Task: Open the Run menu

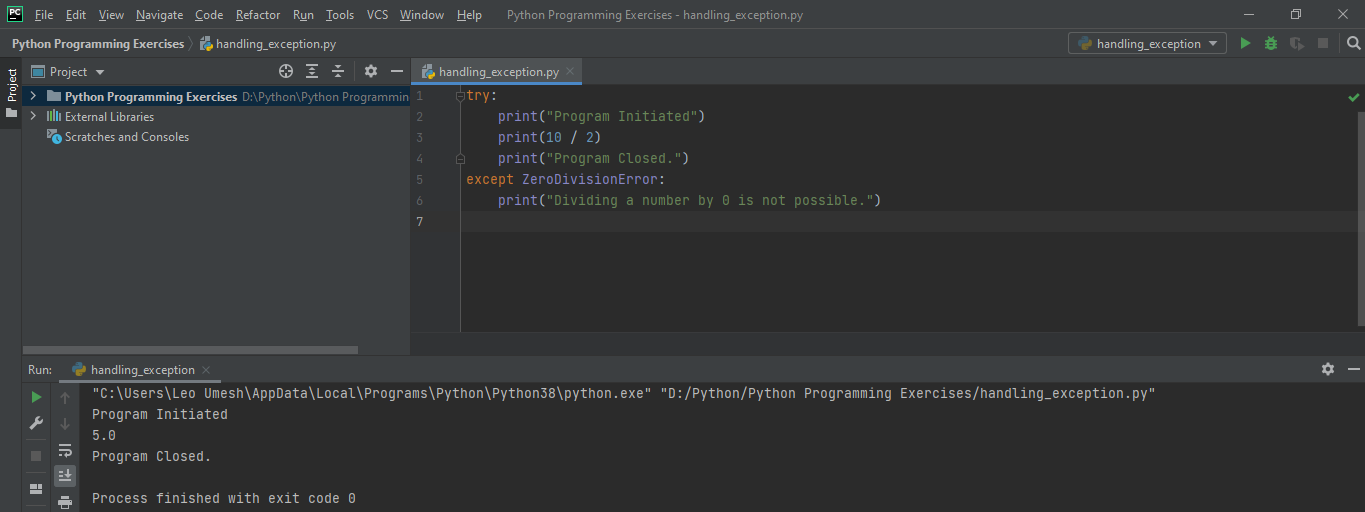Action: [303, 15]
